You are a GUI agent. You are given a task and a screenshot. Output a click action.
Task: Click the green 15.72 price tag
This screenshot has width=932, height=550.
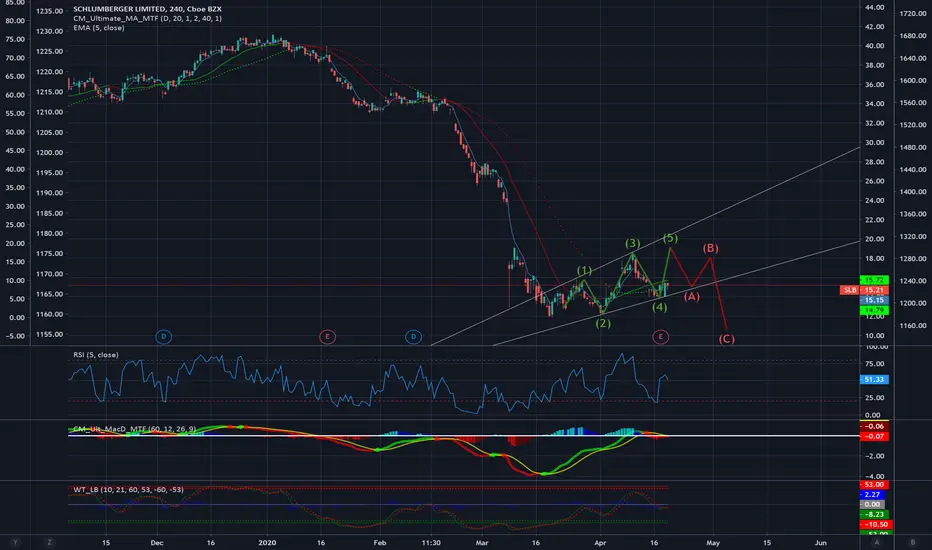874,280
